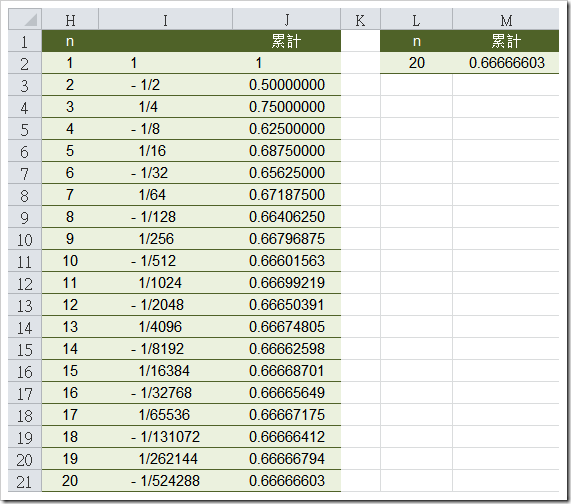Select row 10 header
The height and width of the screenshot is (504, 571).
coord(25,239)
